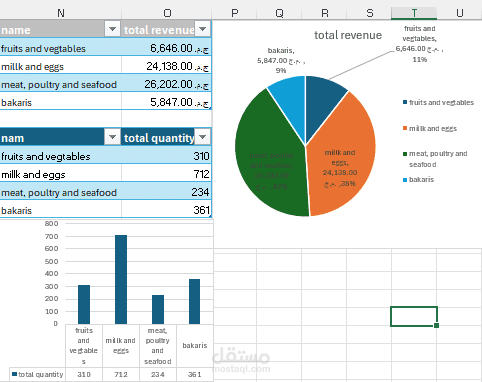Select the quantity cell showing 310
Viewport: 482px width, 382px height.
click(x=167, y=156)
